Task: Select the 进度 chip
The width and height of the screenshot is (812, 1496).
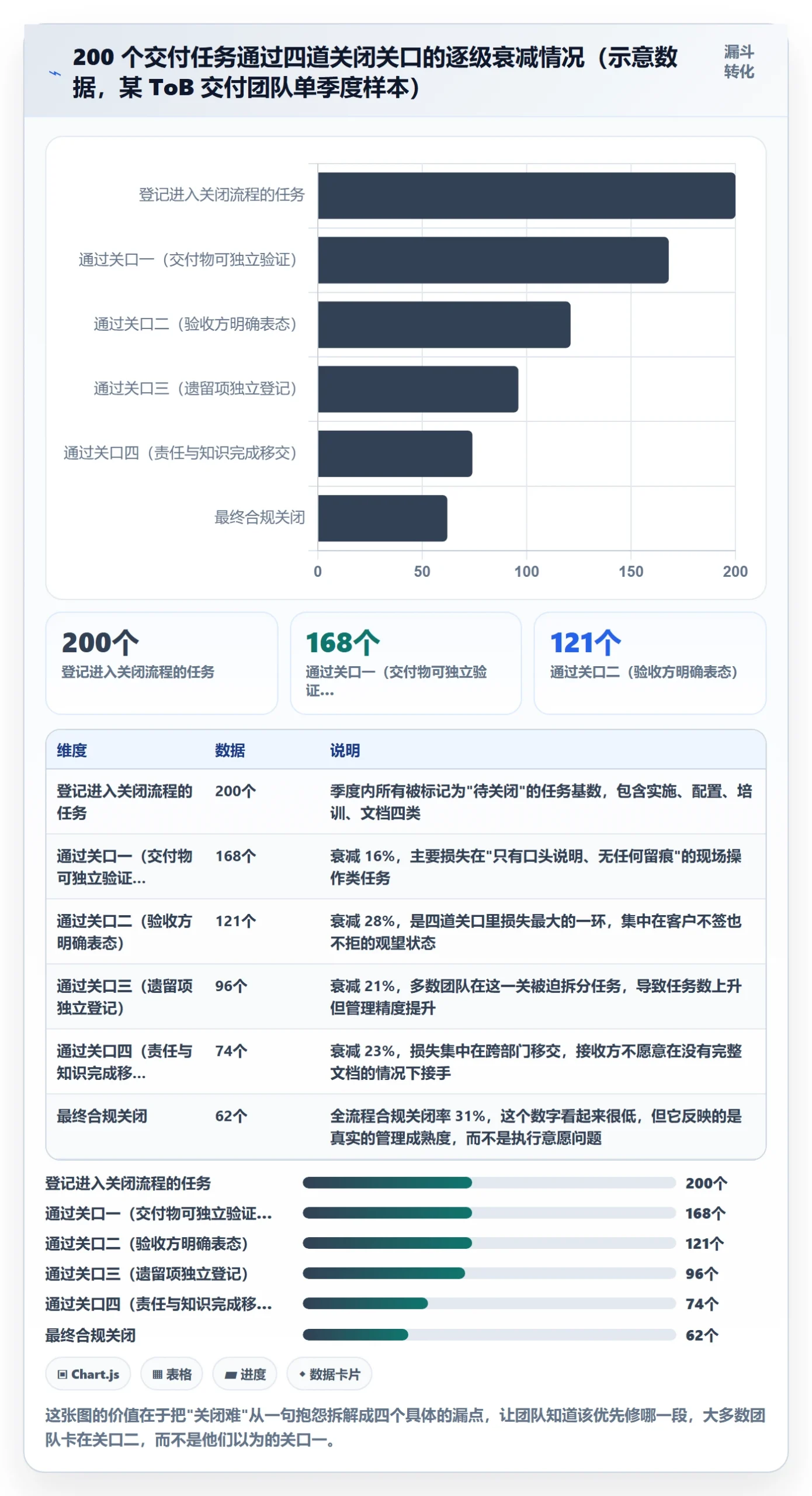Action: tap(245, 1374)
